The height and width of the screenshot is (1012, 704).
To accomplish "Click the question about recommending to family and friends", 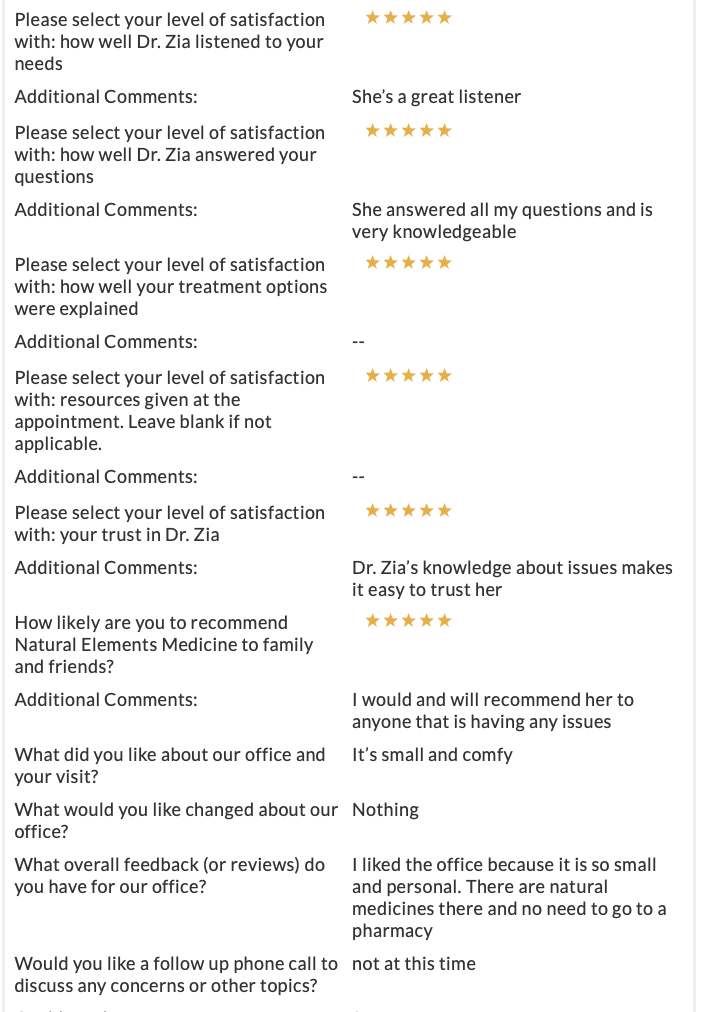I will click(164, 644).
